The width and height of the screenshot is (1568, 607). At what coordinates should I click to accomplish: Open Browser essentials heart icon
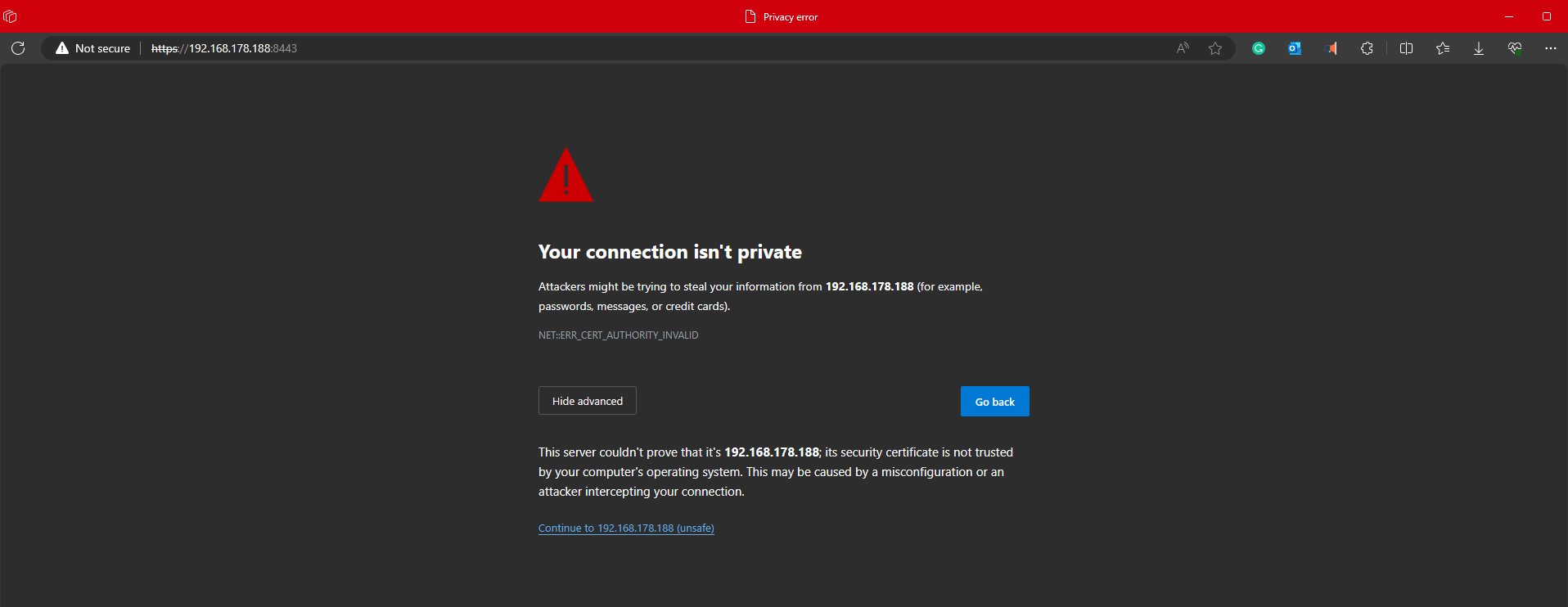(1515, 48)
